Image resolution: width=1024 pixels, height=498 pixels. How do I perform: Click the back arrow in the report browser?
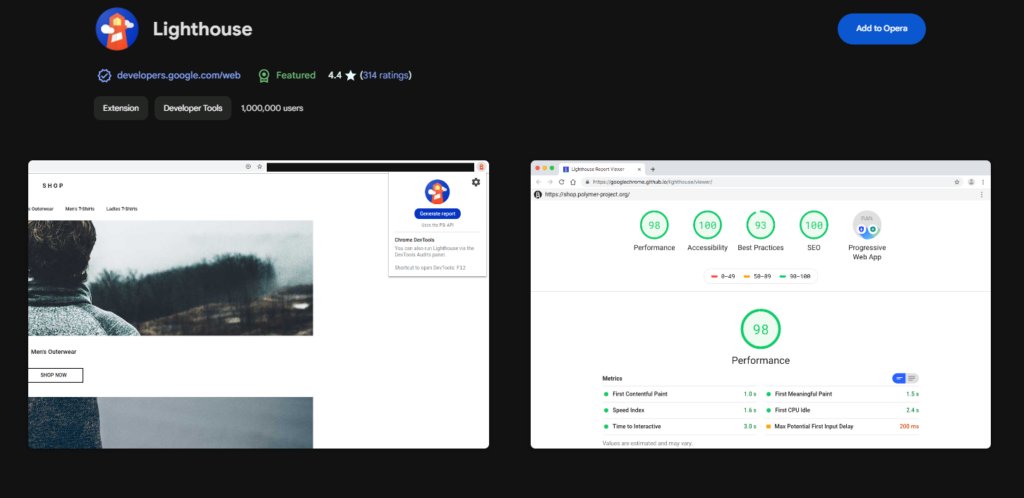(x=539, y=182)
